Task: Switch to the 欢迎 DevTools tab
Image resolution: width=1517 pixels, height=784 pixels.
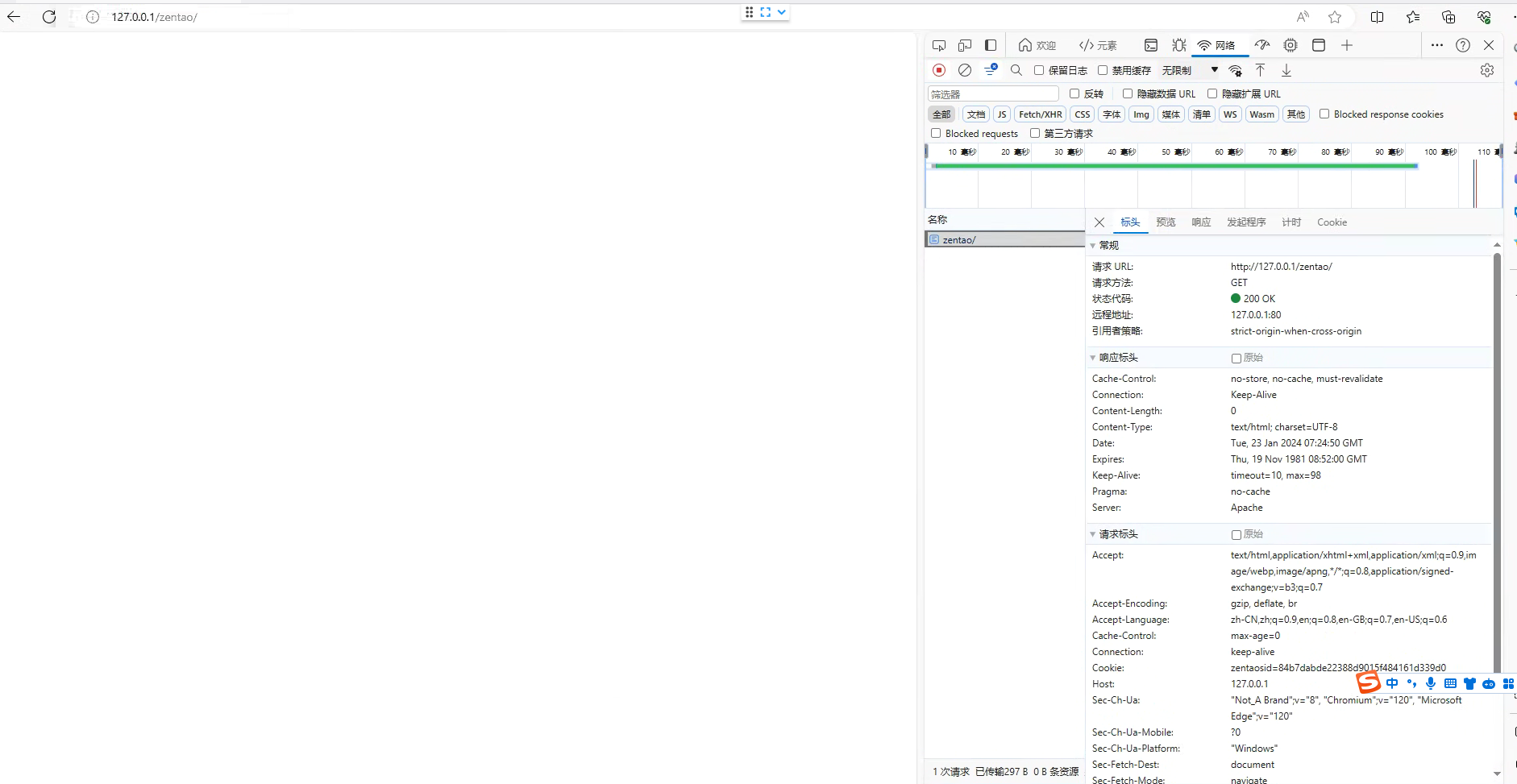Action: 1037,45
